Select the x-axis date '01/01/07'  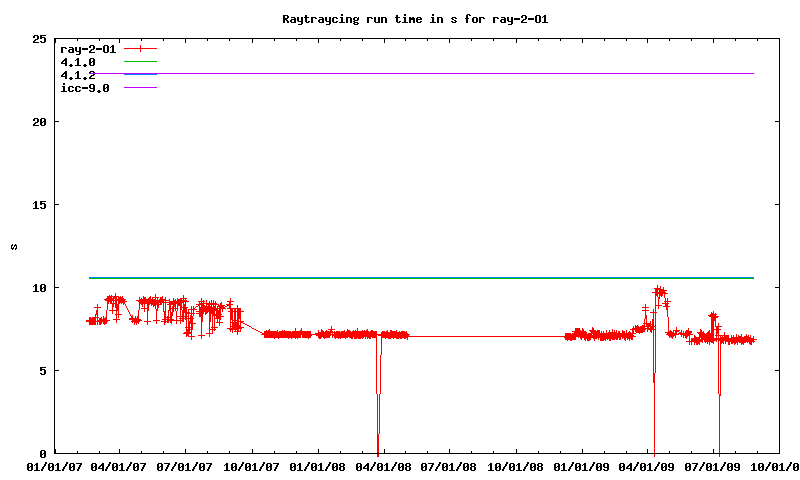54,466
